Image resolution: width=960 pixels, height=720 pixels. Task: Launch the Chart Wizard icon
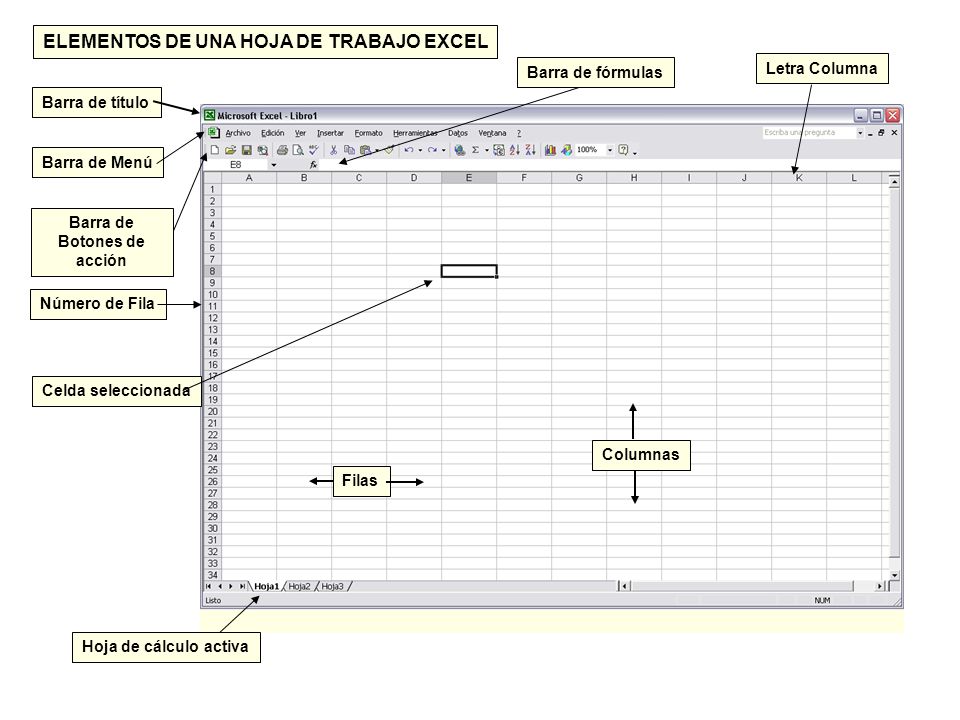click(550, 150)
